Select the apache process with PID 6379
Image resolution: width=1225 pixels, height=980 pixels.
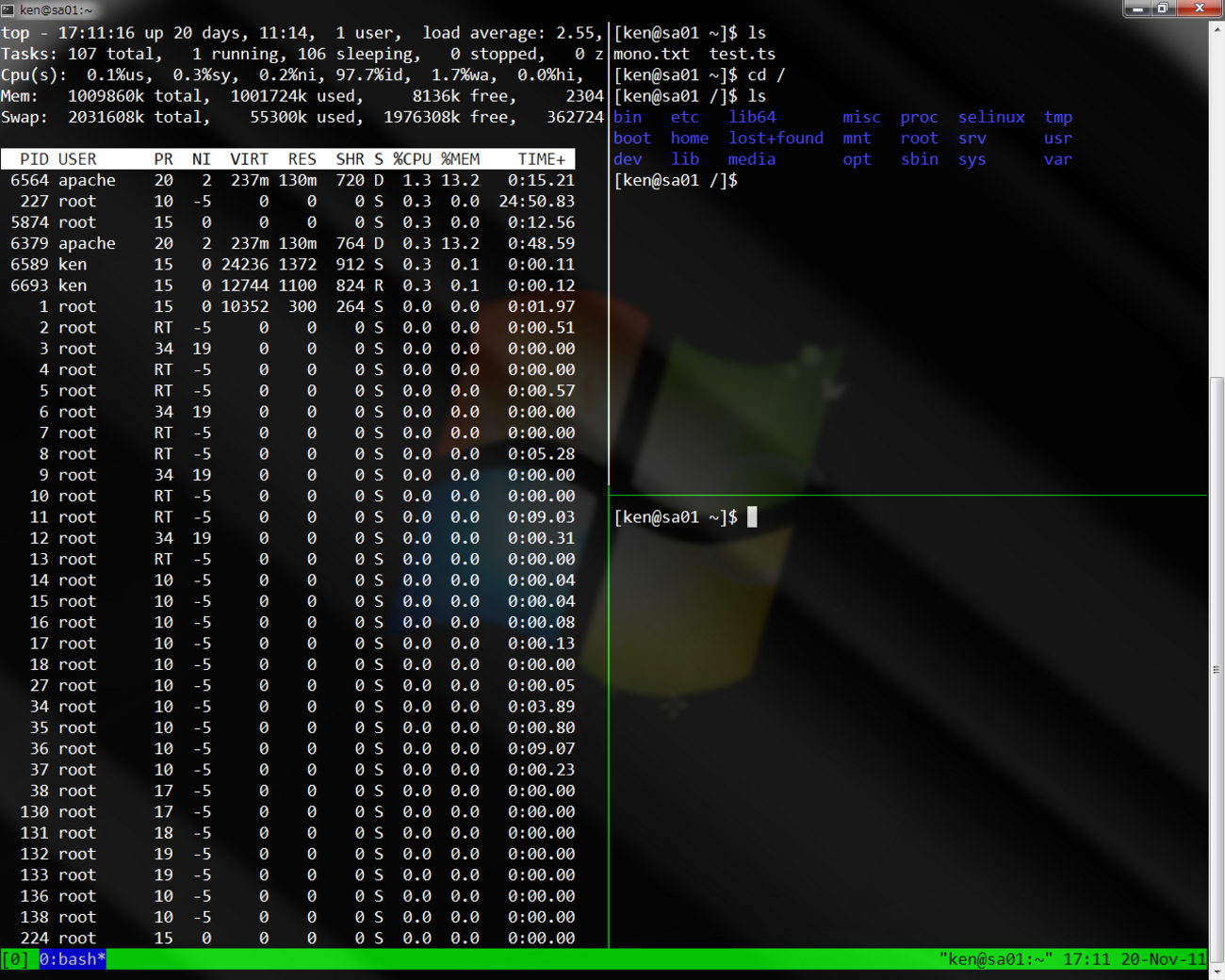pos(288,243)
